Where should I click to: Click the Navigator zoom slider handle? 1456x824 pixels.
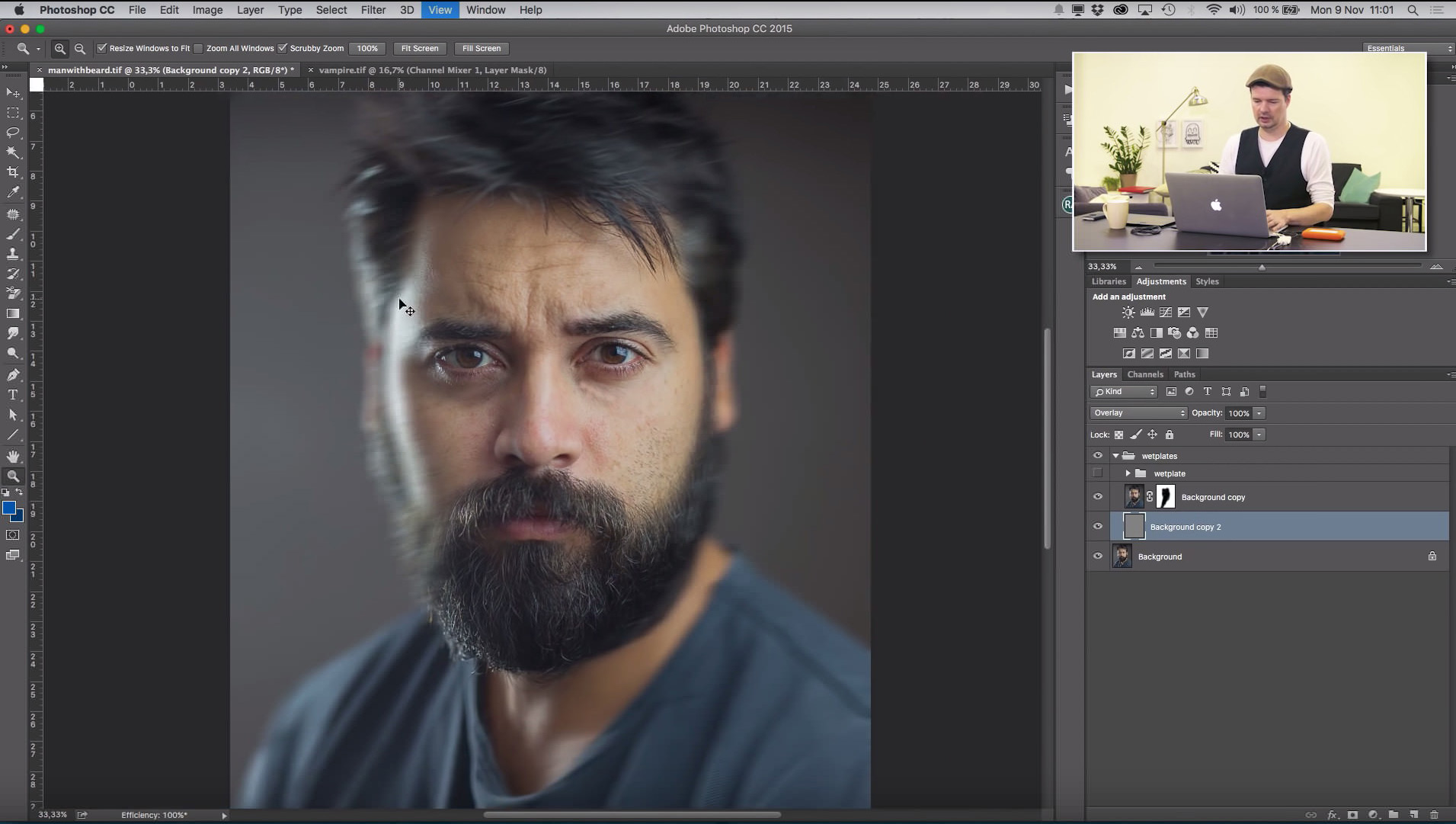click(x=1262, y=267)
